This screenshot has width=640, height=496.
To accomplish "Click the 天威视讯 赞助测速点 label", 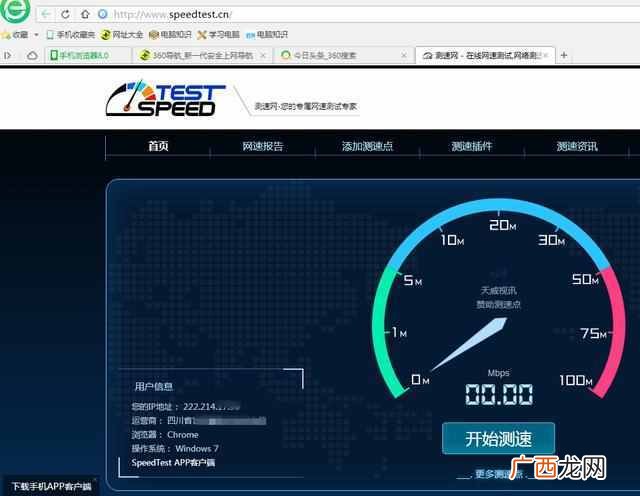I will click(x=498, y=297).
